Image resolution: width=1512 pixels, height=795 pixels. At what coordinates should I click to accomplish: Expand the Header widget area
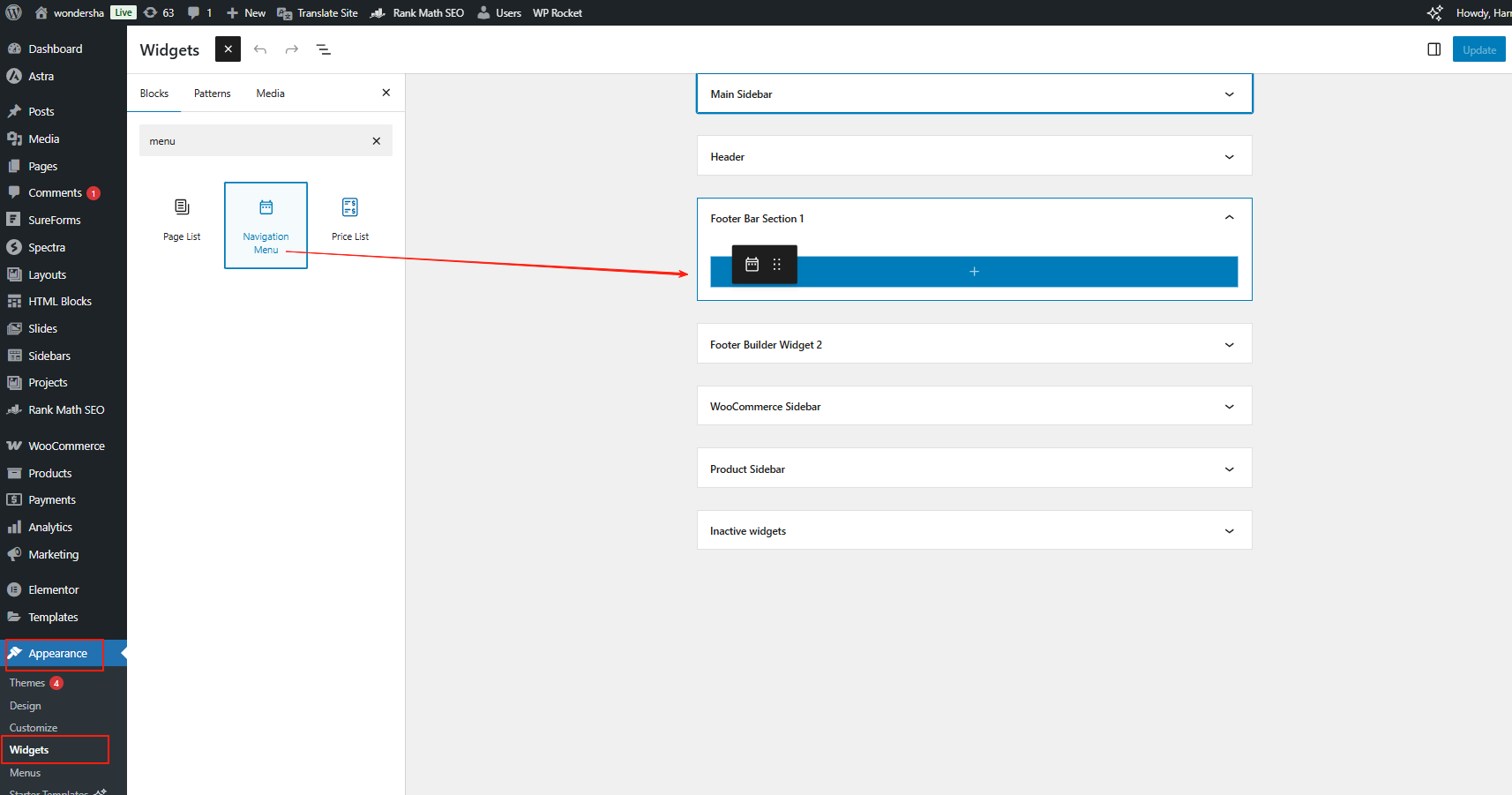click(1229, 157)
